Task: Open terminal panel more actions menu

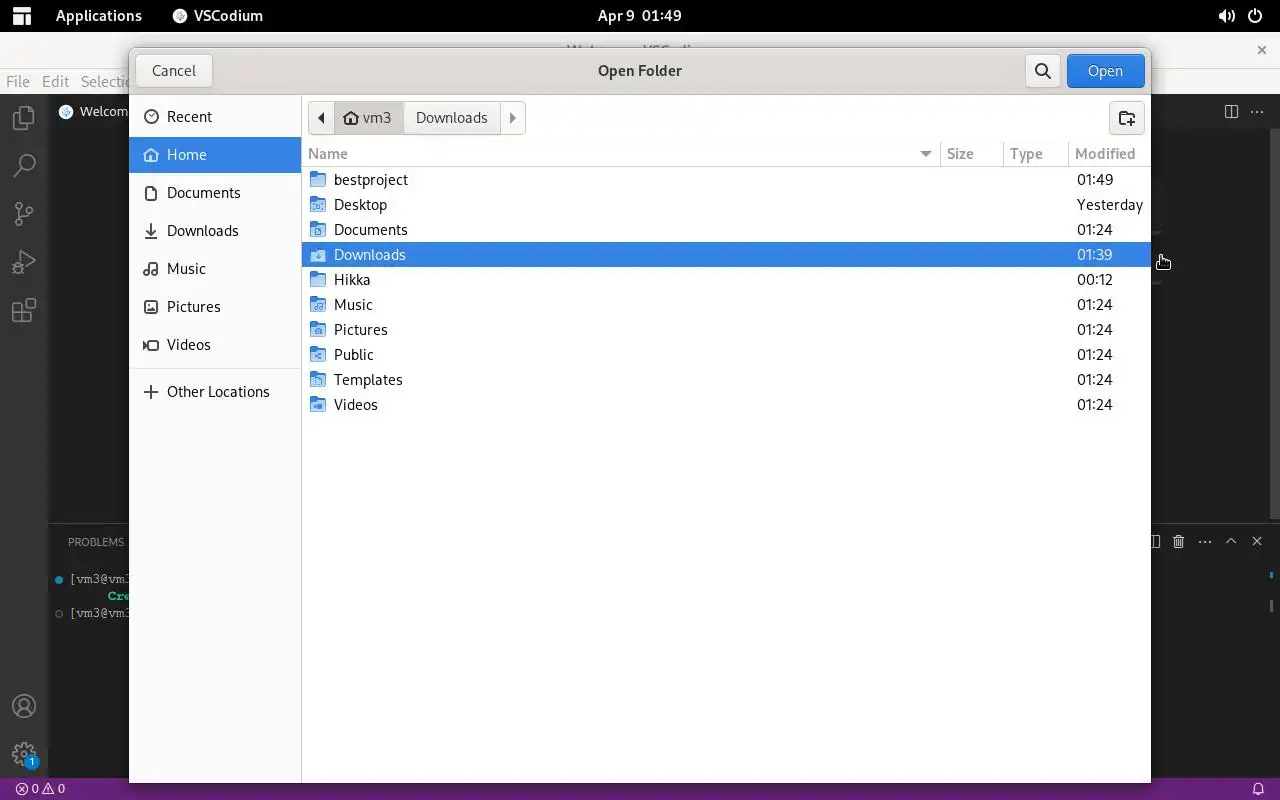Action: 1205,541
